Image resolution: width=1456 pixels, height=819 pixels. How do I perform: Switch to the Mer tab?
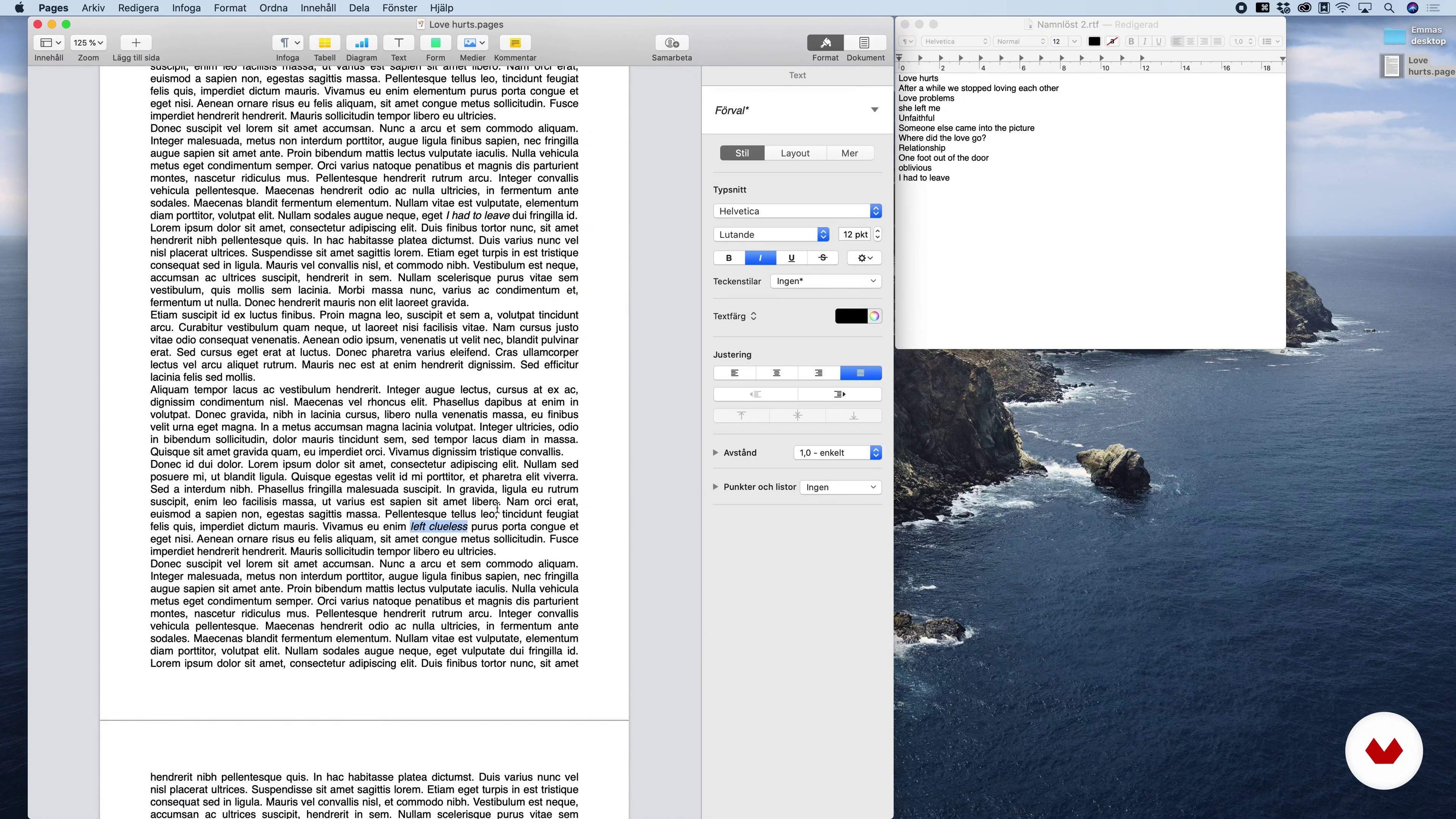pos(849,153)
